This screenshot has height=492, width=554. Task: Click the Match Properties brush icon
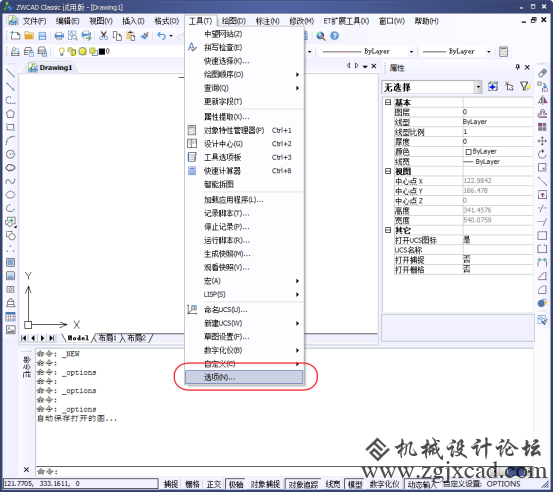click(x=145, y=36)
